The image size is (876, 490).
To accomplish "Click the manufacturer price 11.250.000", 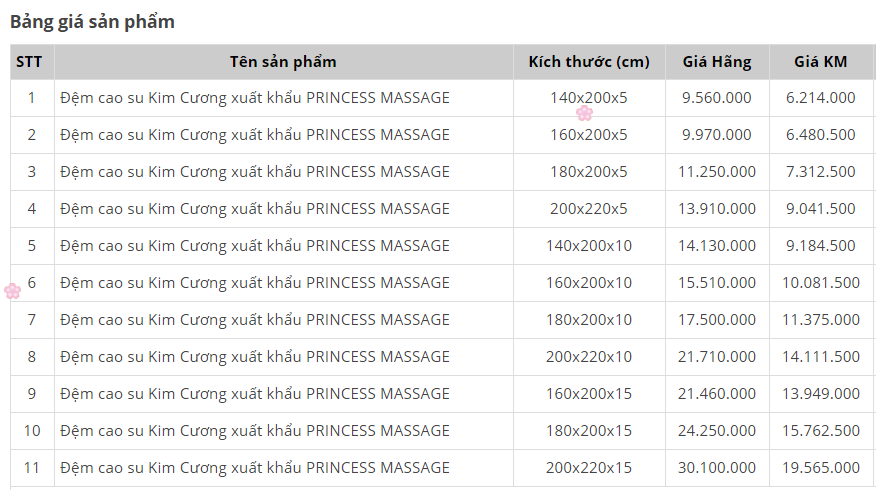I will [x=717, y=172].
